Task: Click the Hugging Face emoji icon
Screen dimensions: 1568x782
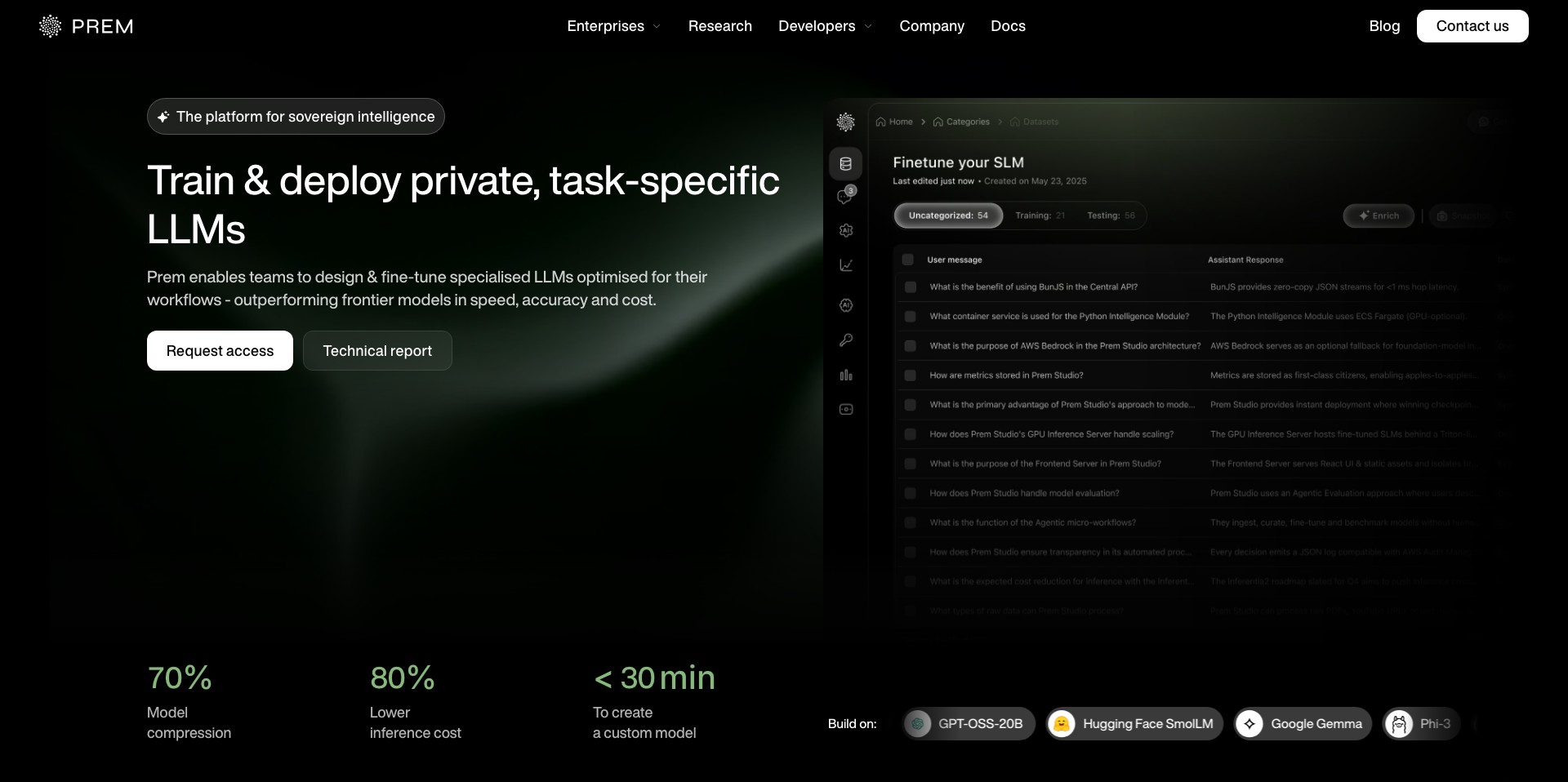Action: click(1062, 723)
